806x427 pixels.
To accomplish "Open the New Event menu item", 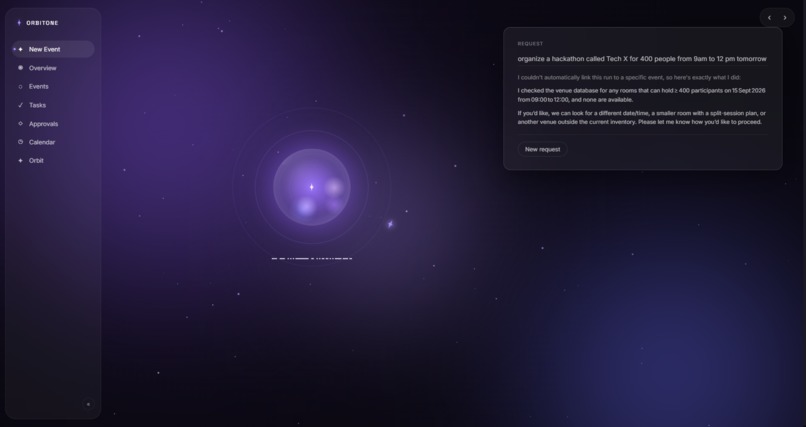I will [x=53, y=49].
